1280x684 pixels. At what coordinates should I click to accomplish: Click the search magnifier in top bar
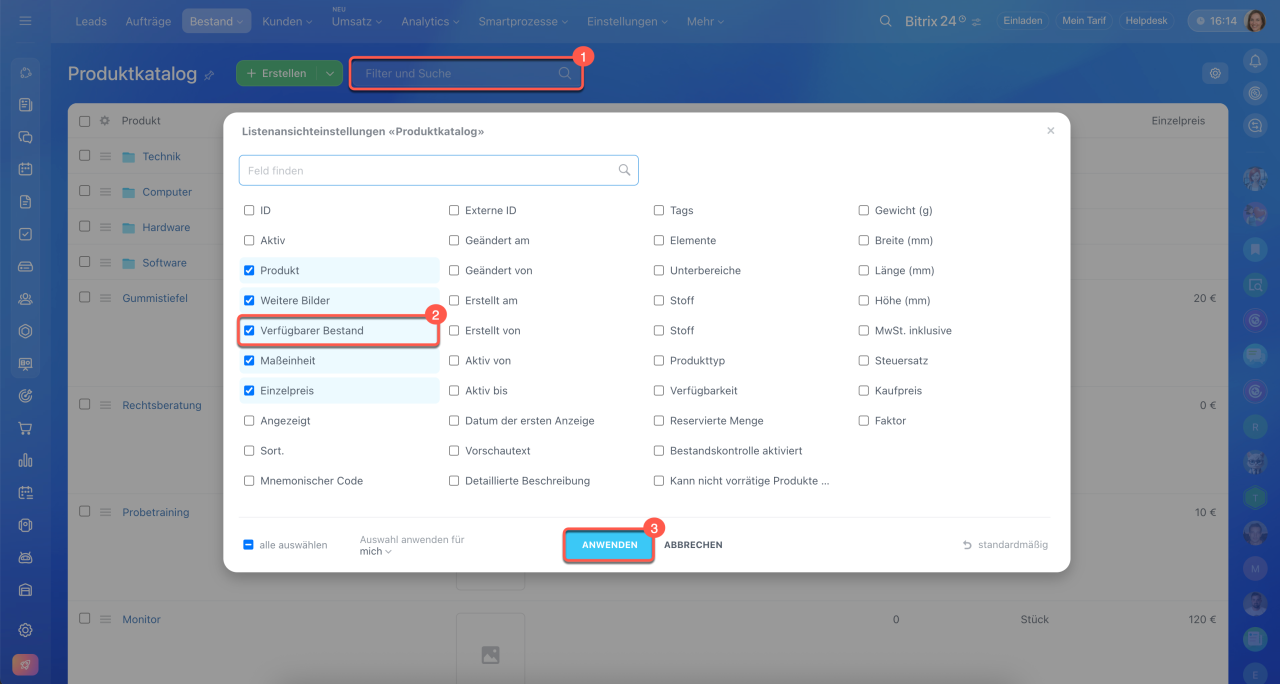[x=885, y=21]
